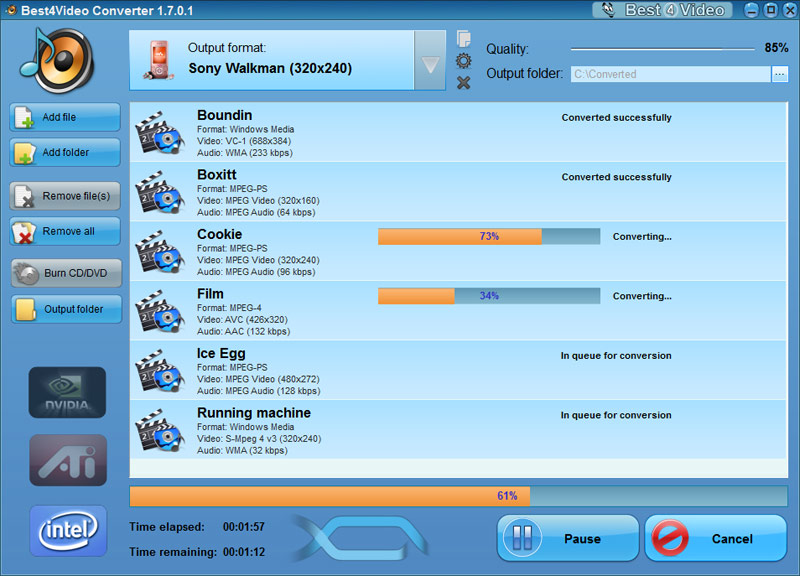Click the Time remaining 00:01:12 value
Image resolution: width=800 pixels, height=576 pixels.
pos(243,552)
